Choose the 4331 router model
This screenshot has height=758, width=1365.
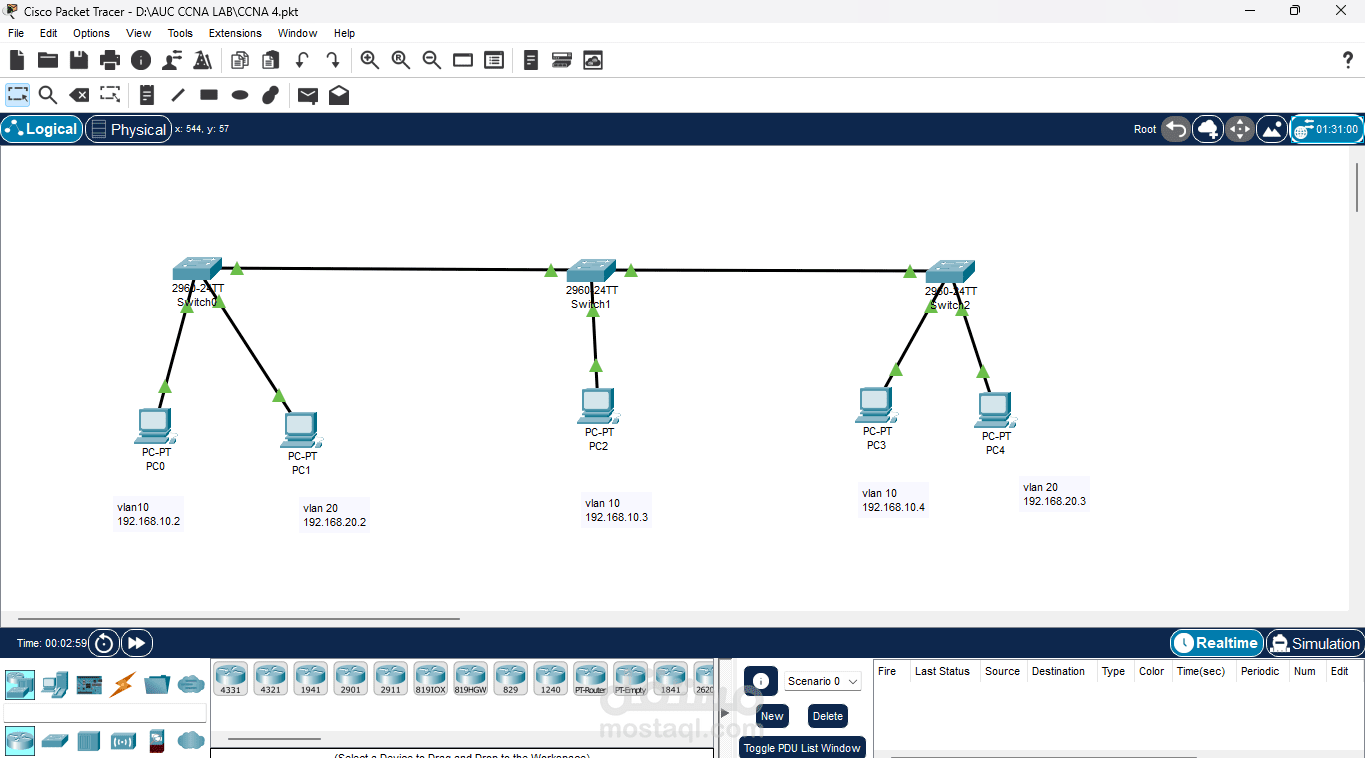pos(231,680)
